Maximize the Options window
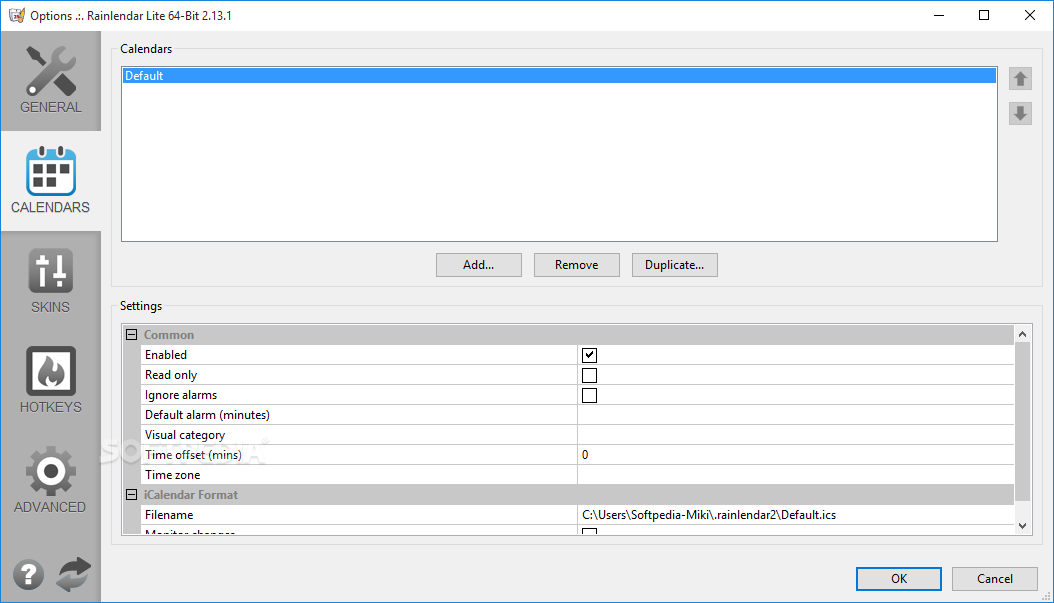Viewport: 1054px width, 603px height. pos(984,15)
